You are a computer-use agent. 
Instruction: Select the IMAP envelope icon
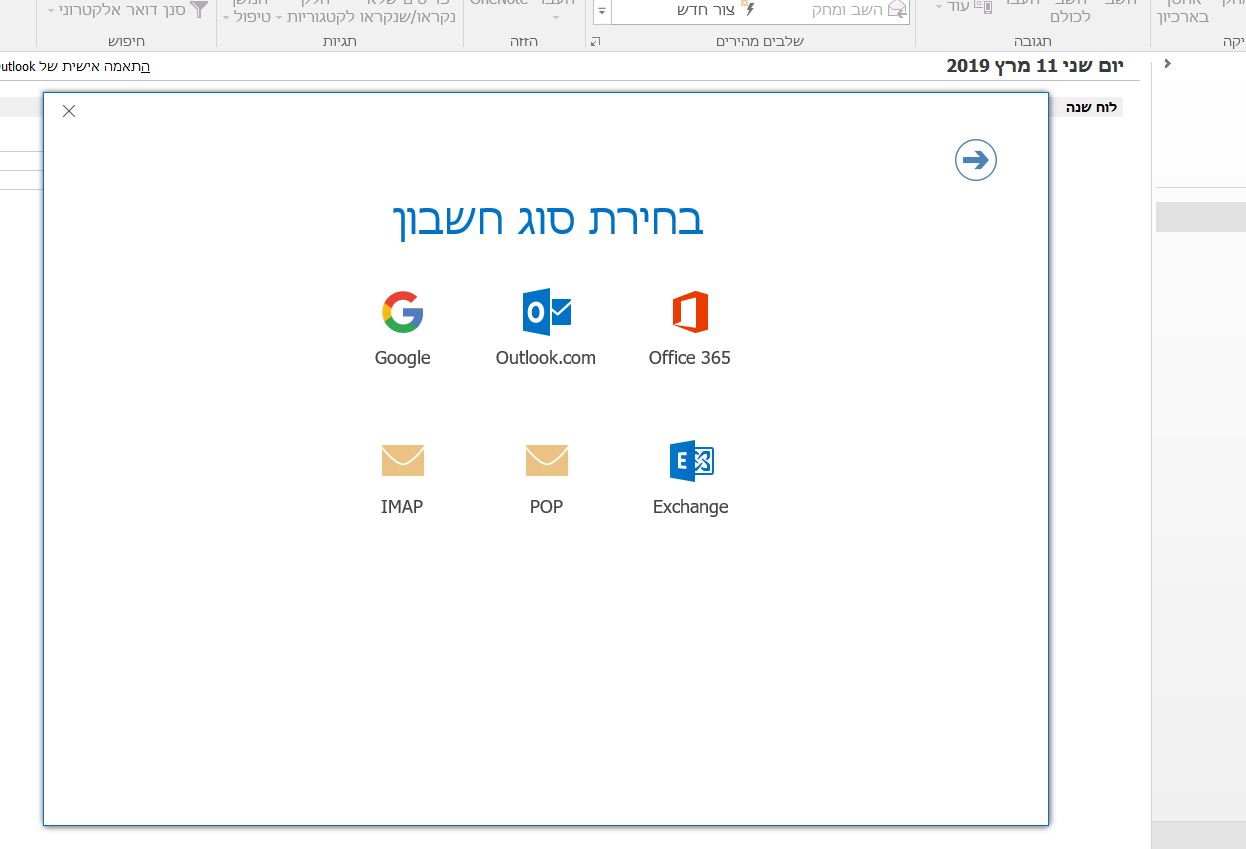[402, 461]
